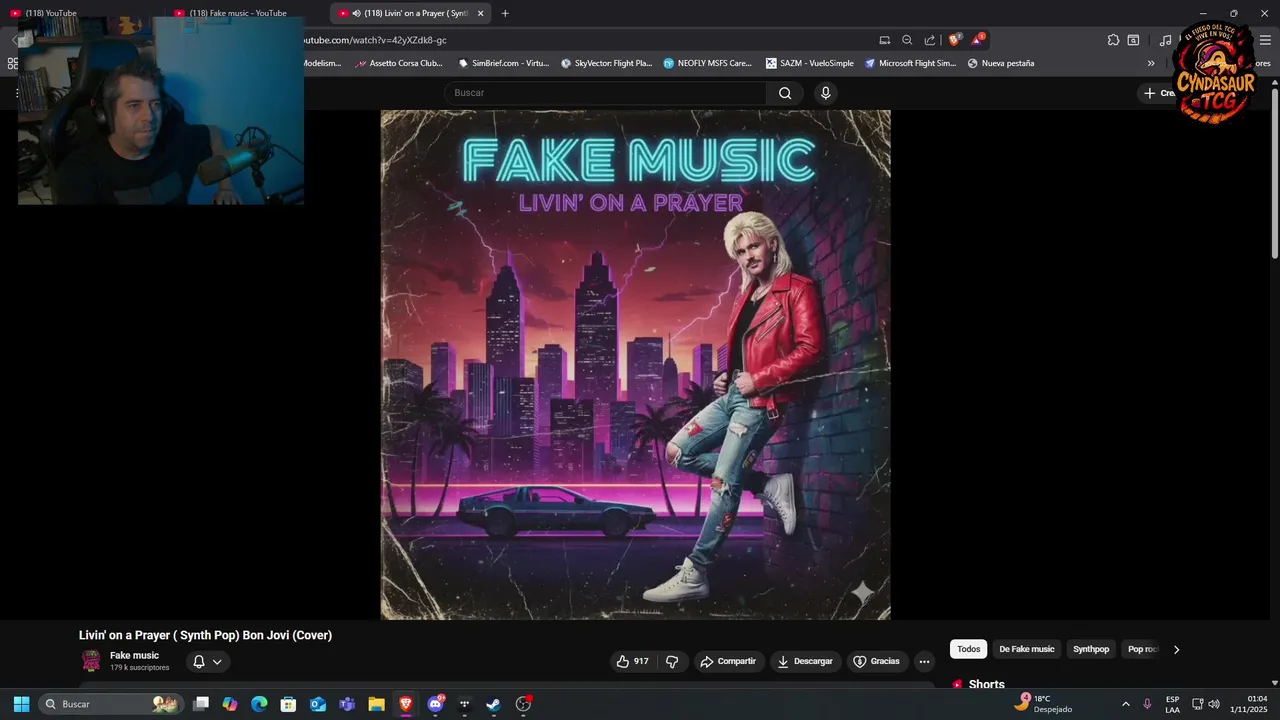The width and height of the screenshot is (1280, 720).
Task: Open the Fake music channel name link
Action: click(x=134, y=655)
